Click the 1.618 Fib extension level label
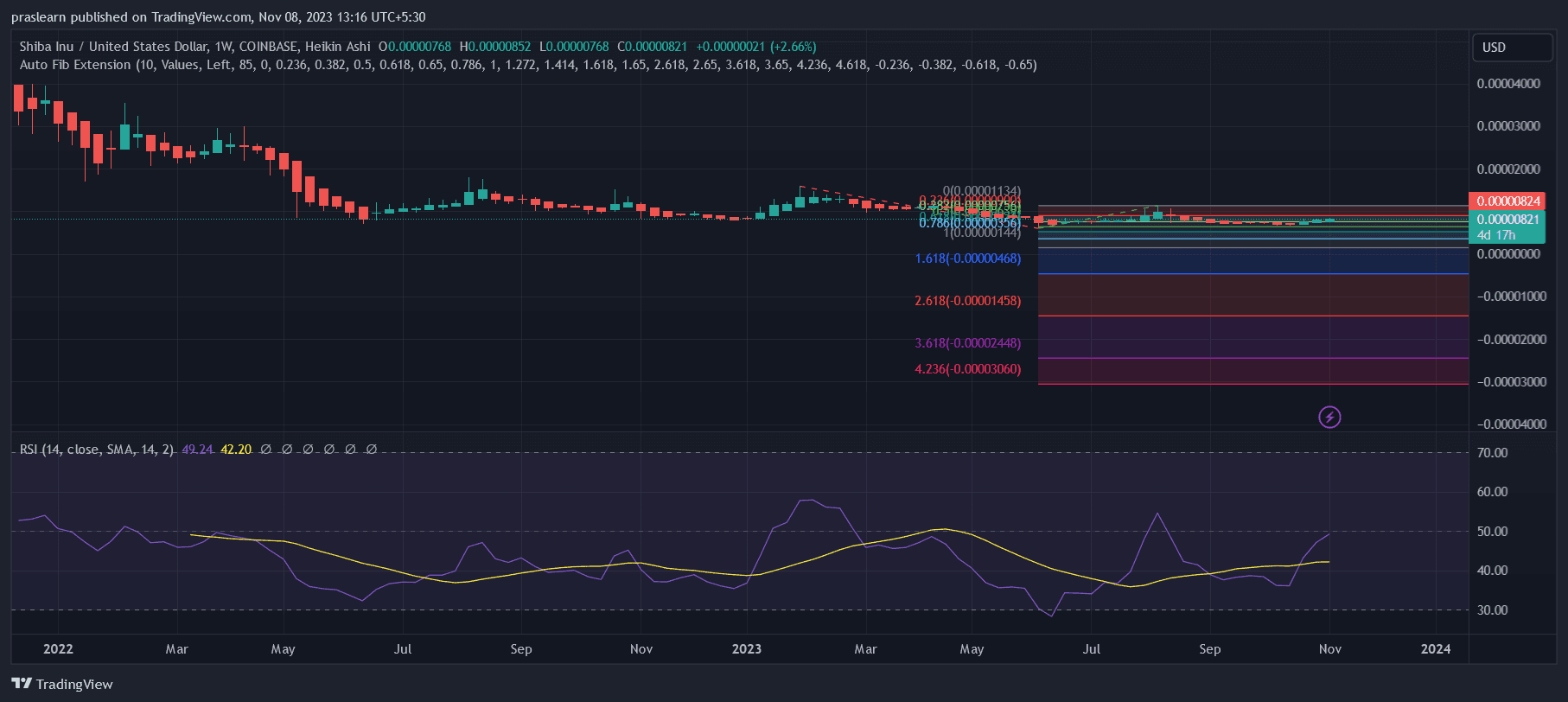This screenshot has height=702, width=1568. tap(967, 258)
